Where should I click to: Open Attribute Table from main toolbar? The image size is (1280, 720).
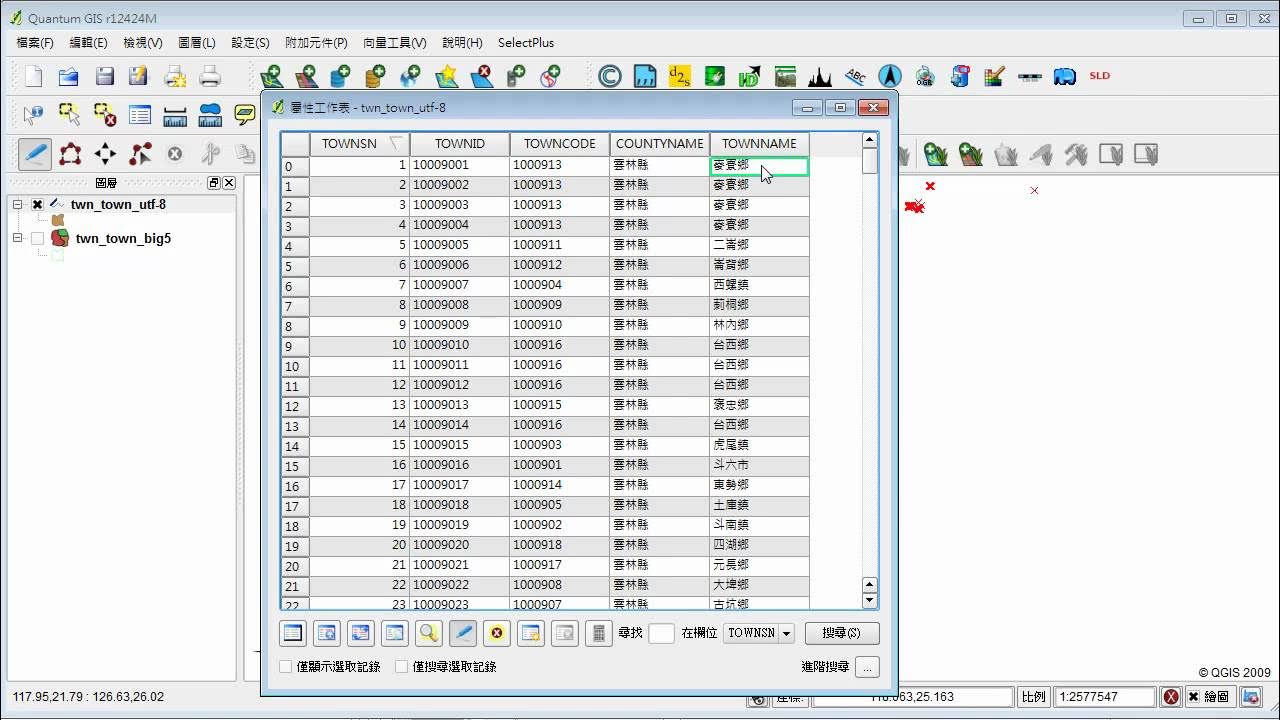click(x=139, y=115)
